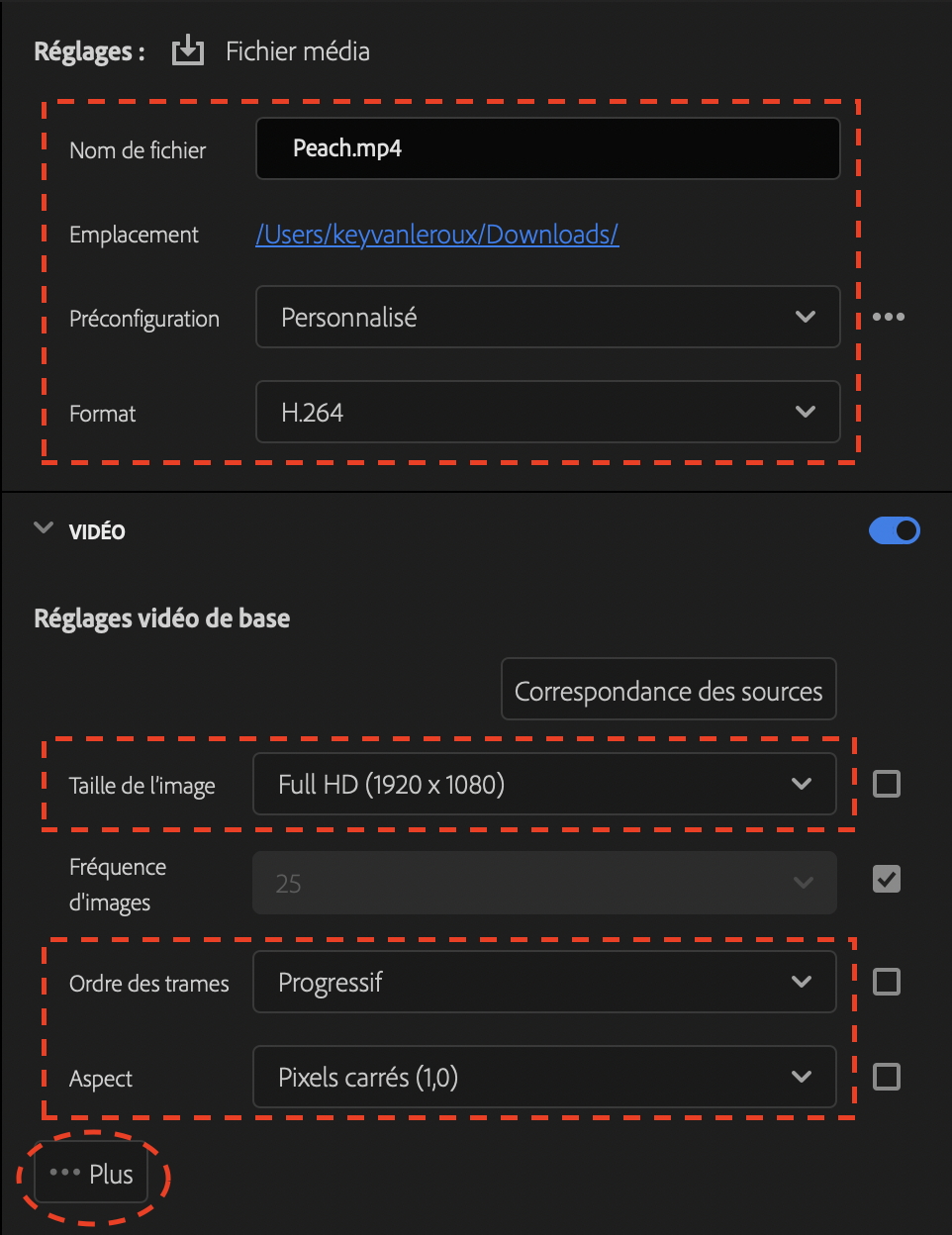The image size is (952, 1235).
Task: Uncheck the Fréquence d'images source checkbox
Action: point(886,879)
